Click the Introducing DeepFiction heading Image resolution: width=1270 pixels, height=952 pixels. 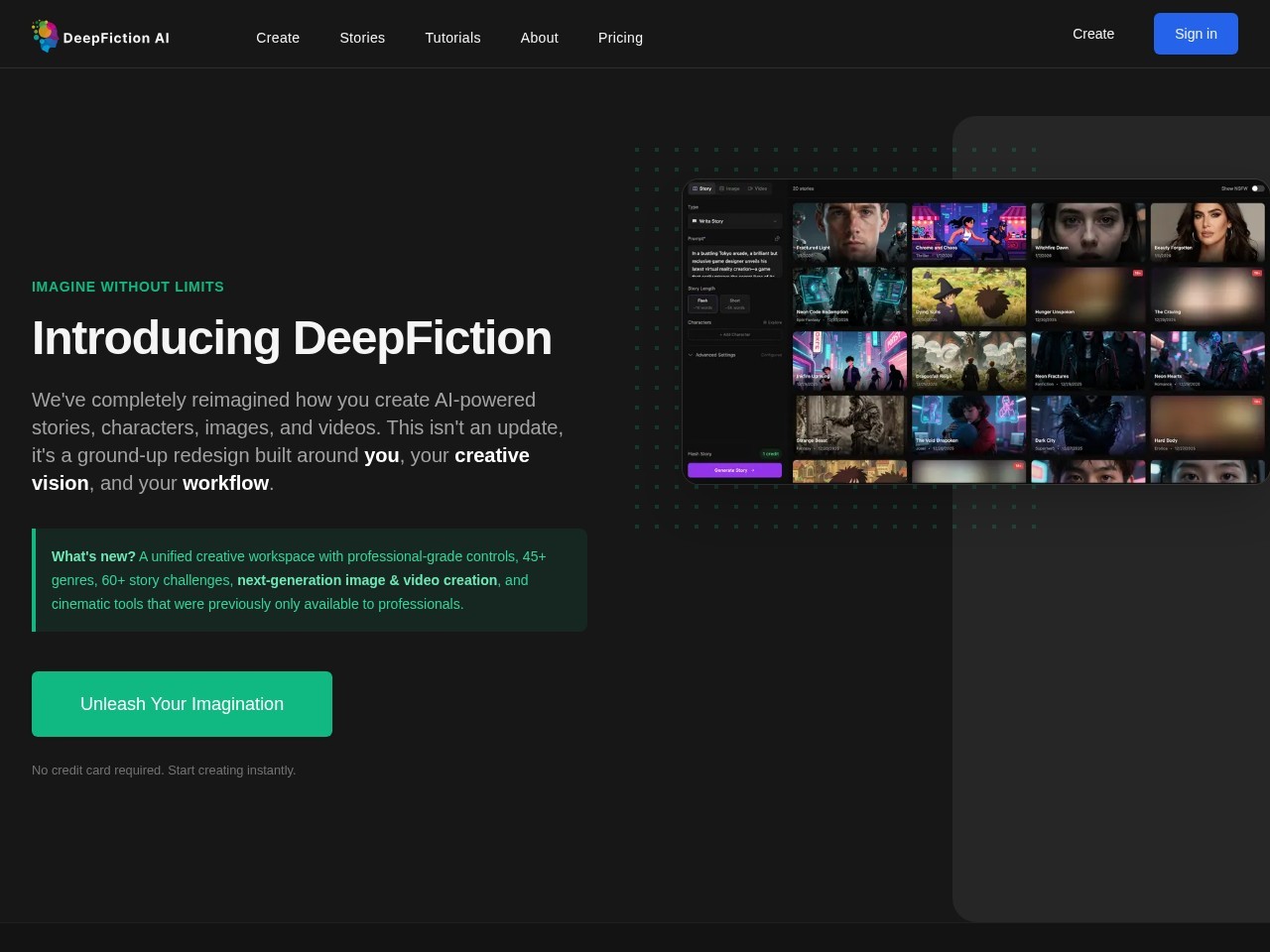pos(292,338)
